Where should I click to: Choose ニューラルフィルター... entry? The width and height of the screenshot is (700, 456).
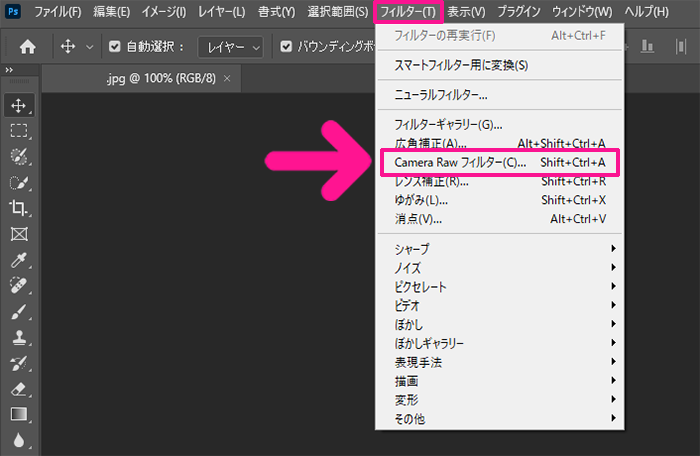click(x=500, y=95)
